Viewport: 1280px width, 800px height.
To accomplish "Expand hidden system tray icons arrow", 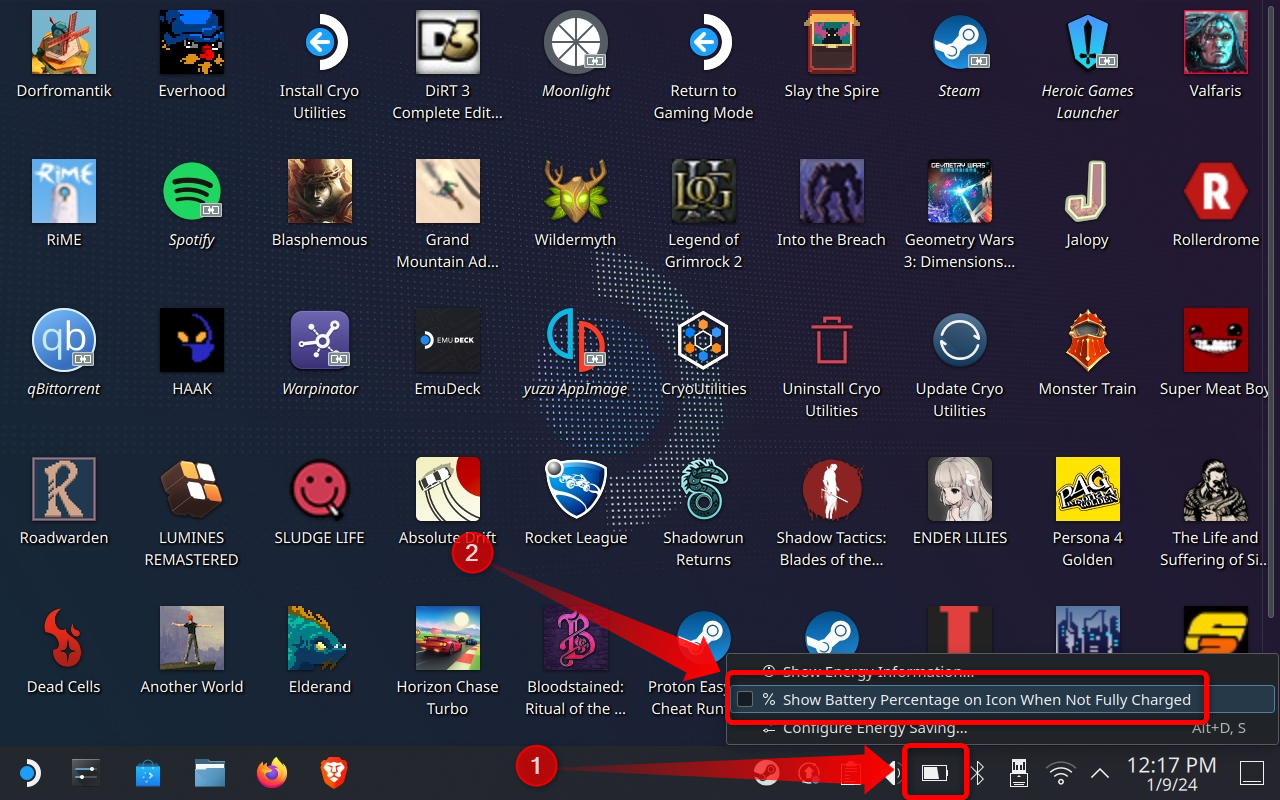I will (1099, 773).
